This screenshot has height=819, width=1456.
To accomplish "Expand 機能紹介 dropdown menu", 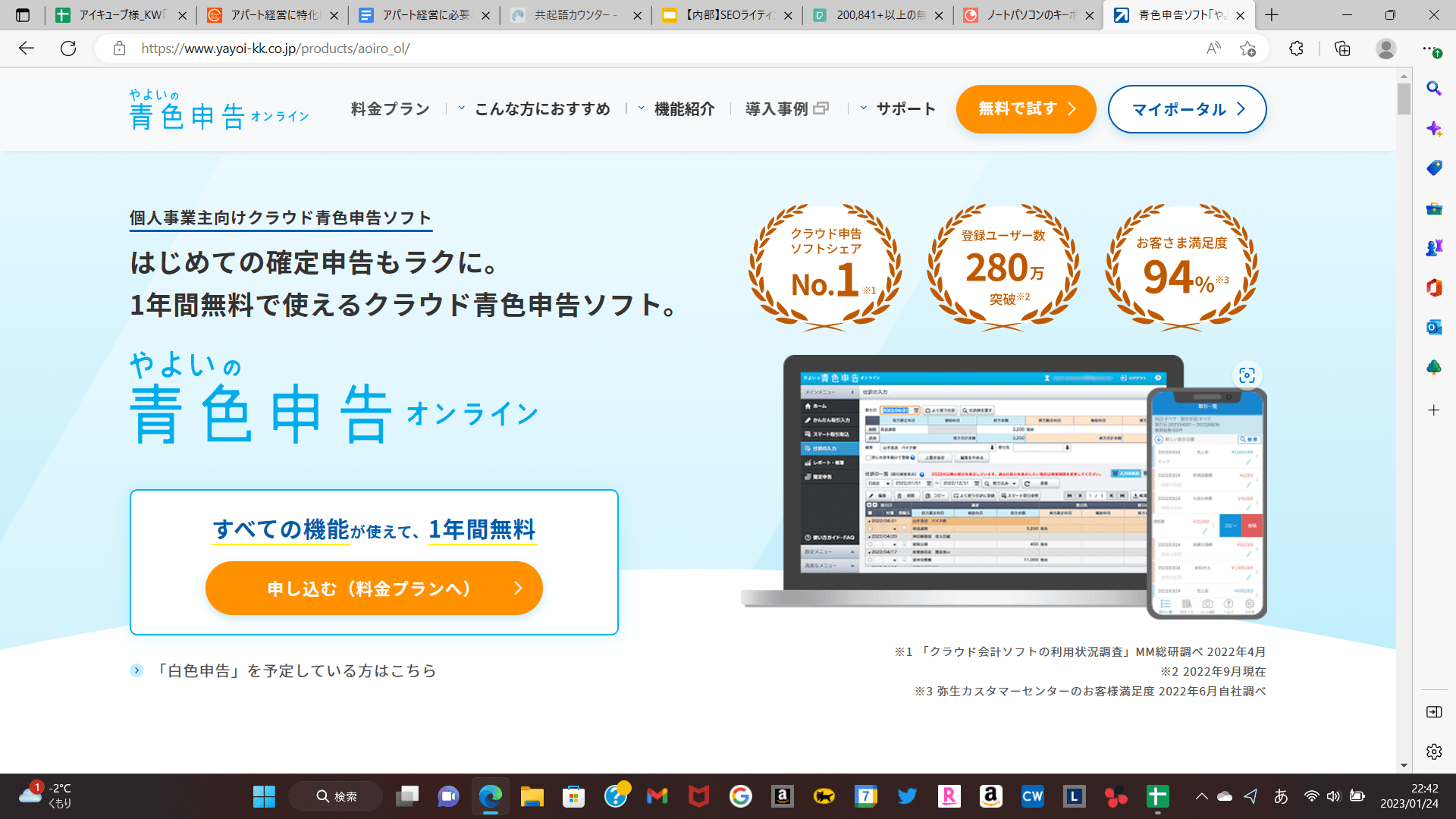I will [683, 109].
